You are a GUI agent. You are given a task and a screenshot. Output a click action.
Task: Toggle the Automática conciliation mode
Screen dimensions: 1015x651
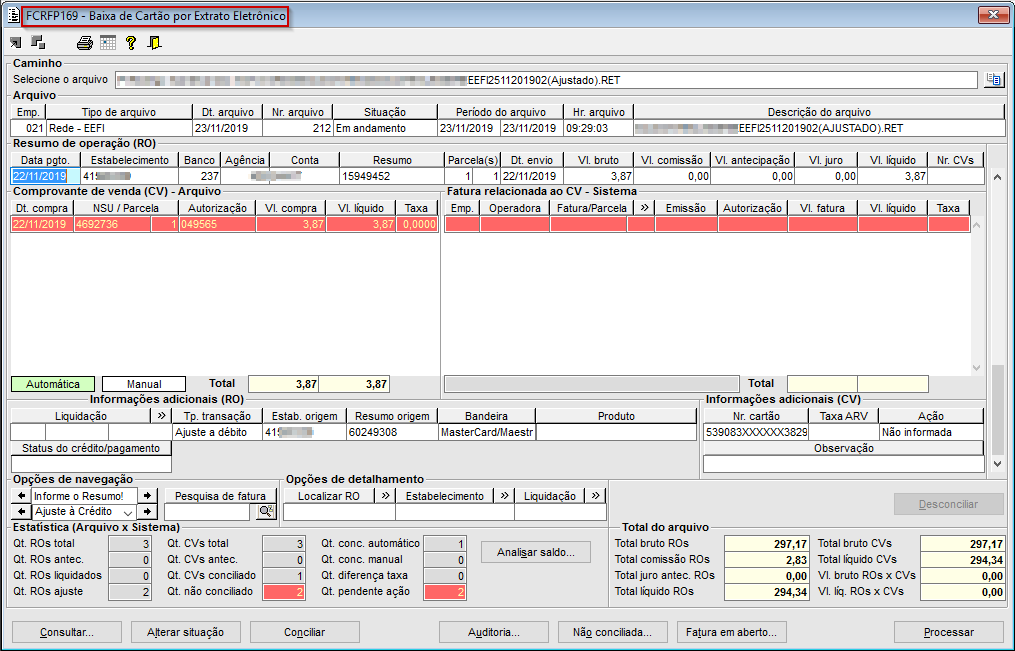coord(53,384)
